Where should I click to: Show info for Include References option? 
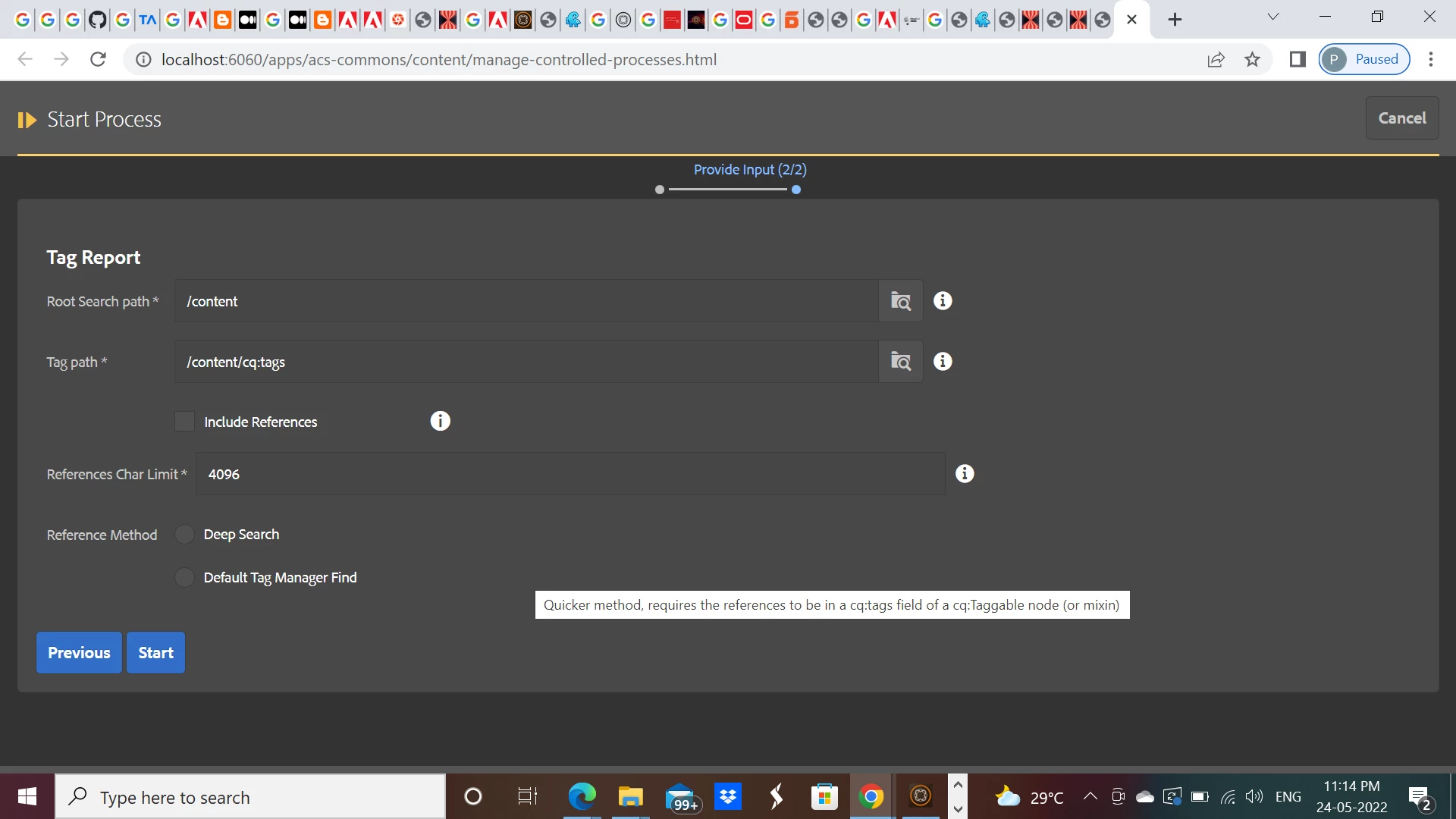click(440, 421)
